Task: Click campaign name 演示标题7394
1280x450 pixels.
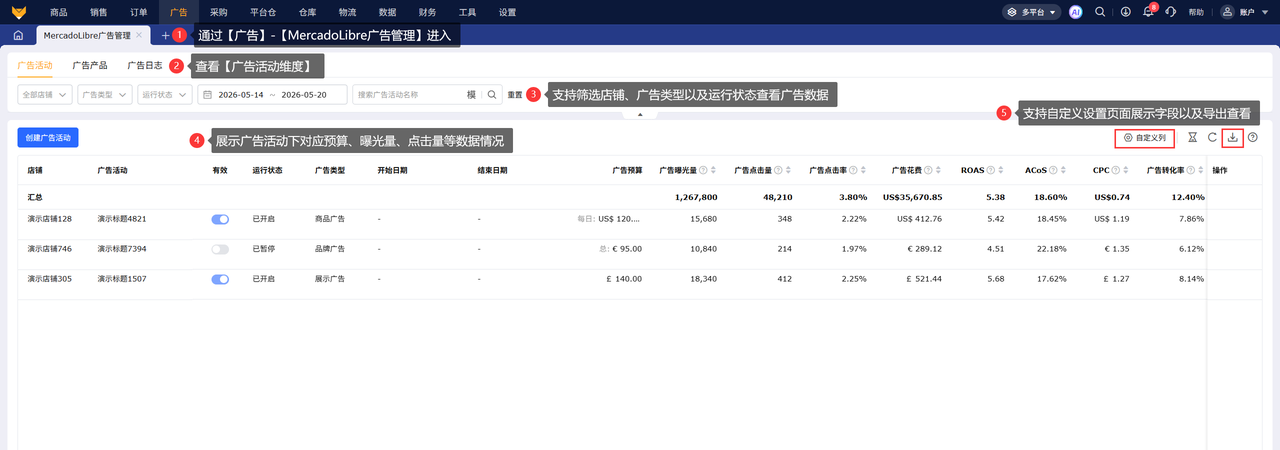Action: point(122,249)
